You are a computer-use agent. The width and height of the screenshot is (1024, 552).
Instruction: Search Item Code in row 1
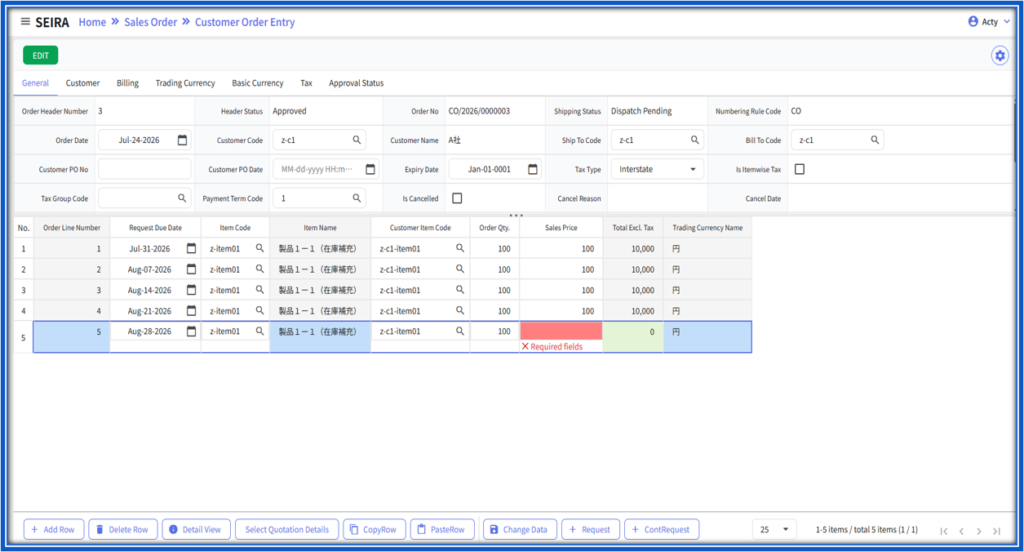coord(260,248)
